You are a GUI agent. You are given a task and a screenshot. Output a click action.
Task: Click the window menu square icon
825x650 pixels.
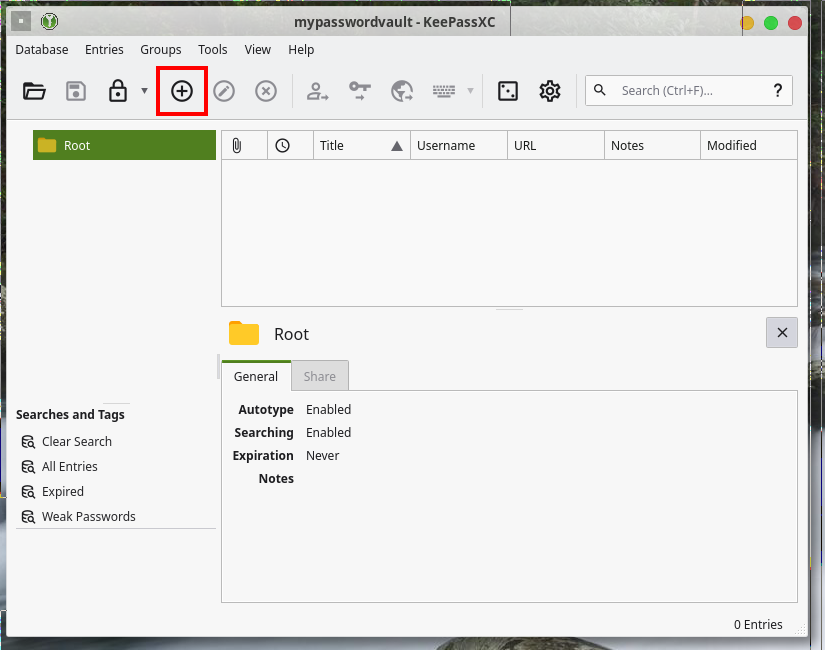[21, 22]
